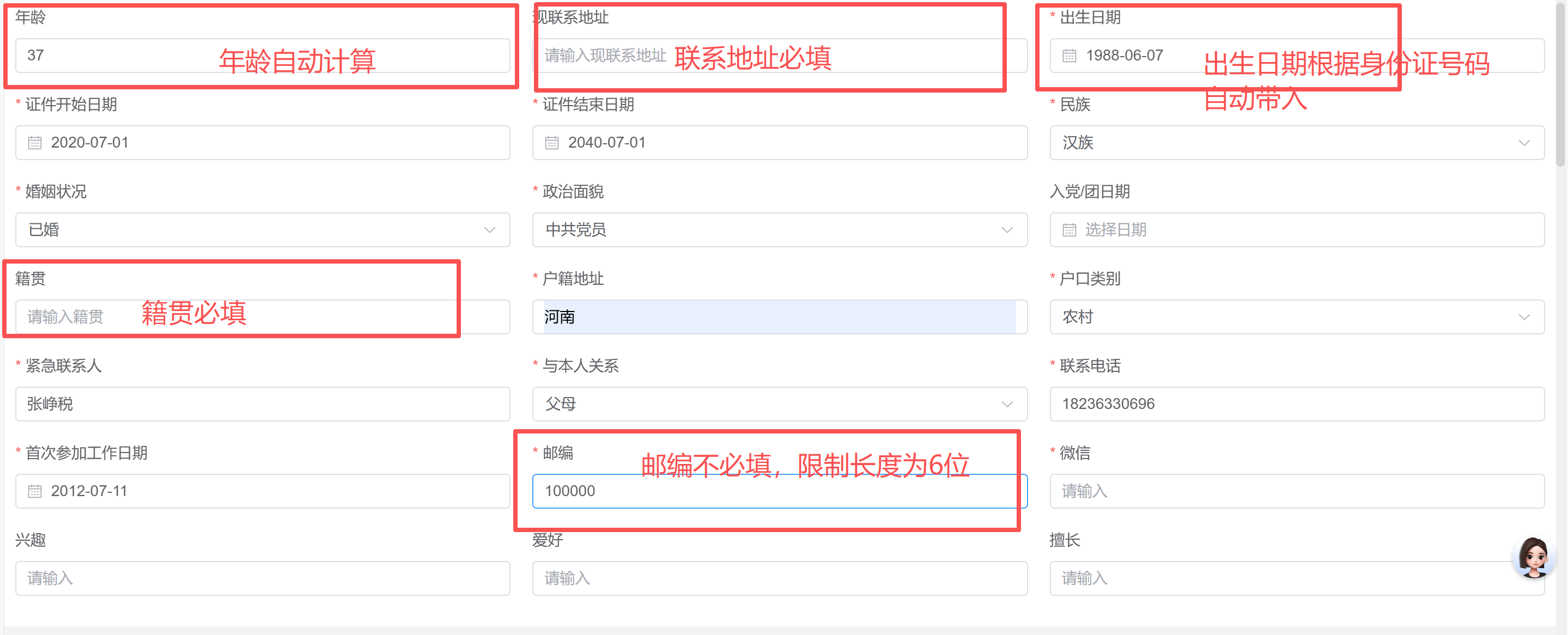Click calendar icon in 出生日期 field
The image size is (1568, 635).
(1069, 56)
